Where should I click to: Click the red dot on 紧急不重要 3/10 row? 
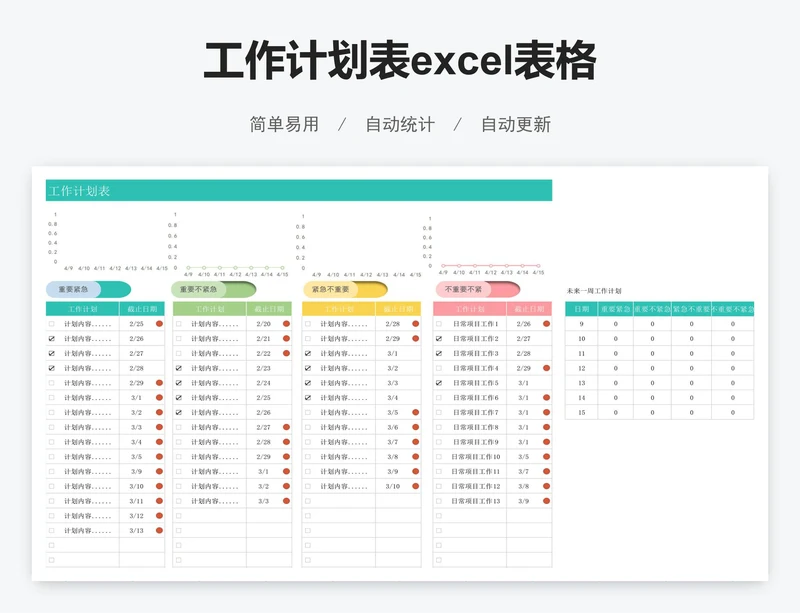(x=415, y=486)
